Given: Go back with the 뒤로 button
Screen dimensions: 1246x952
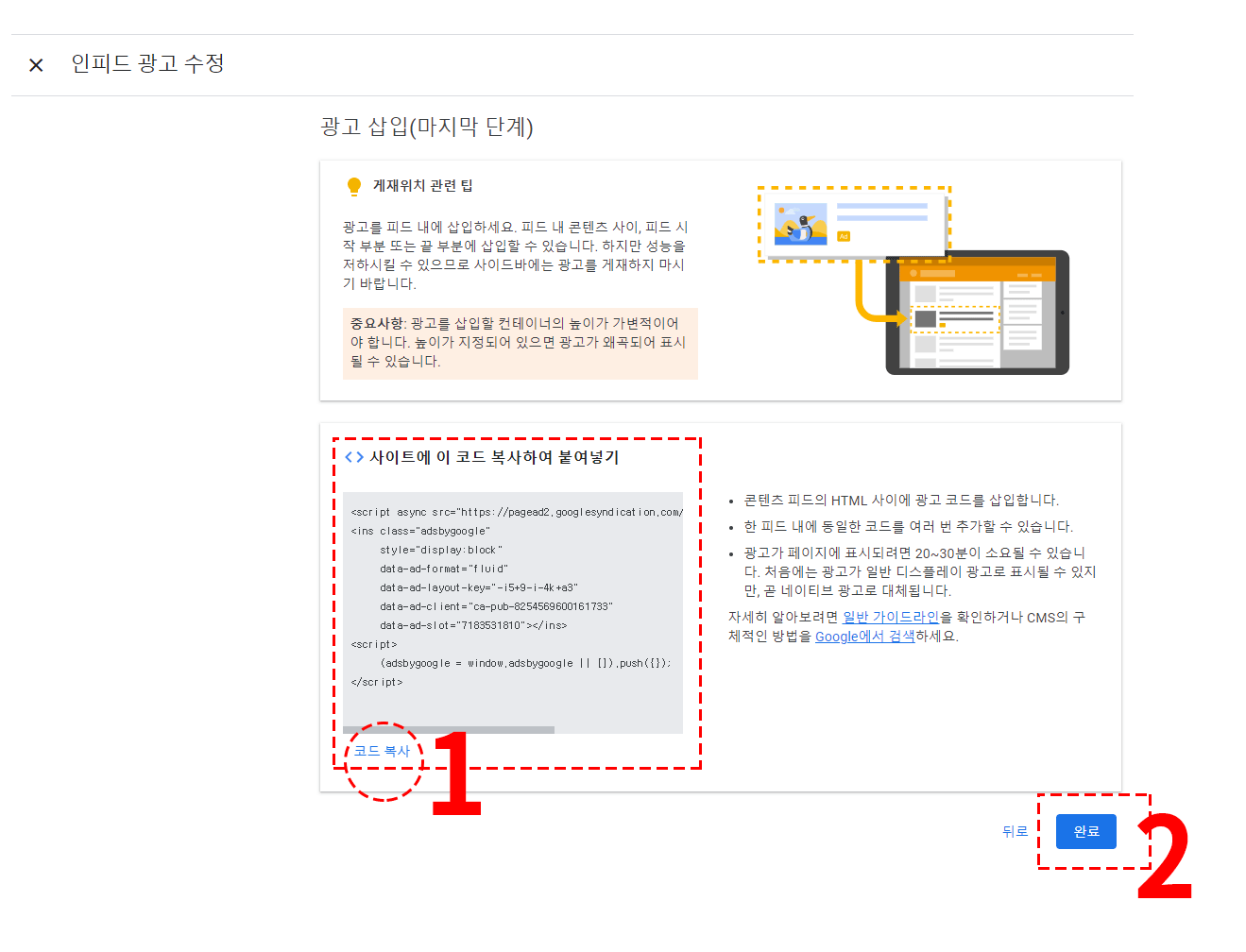Looking at the screenshot, I should point(1015,831).
